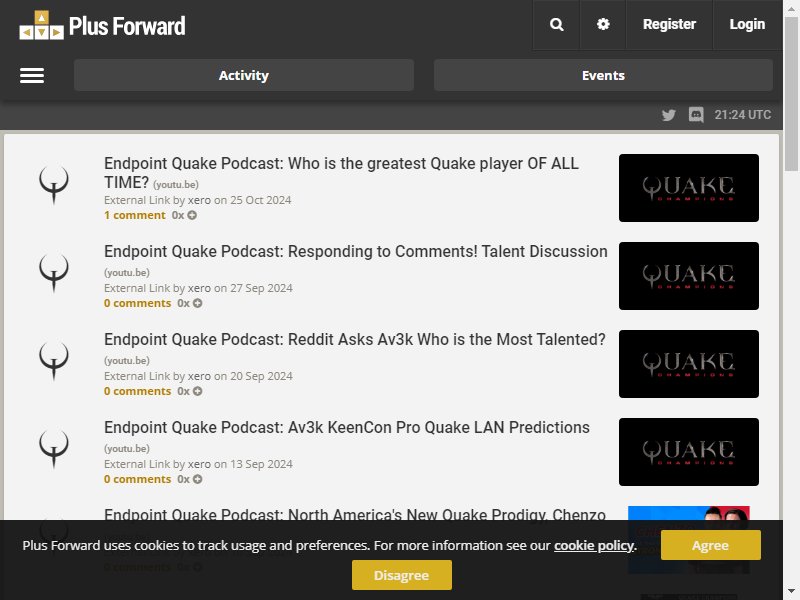The width and height of the screenshot is (800, 600).
Task: Switch to the Events tab
Action: pos(603,75)
